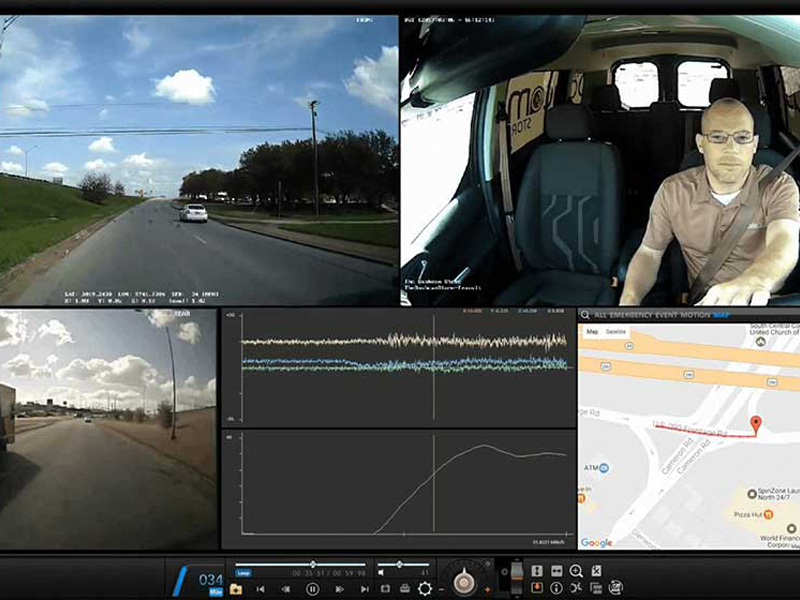Skip to the previous video file

click(x=260, y=589)
